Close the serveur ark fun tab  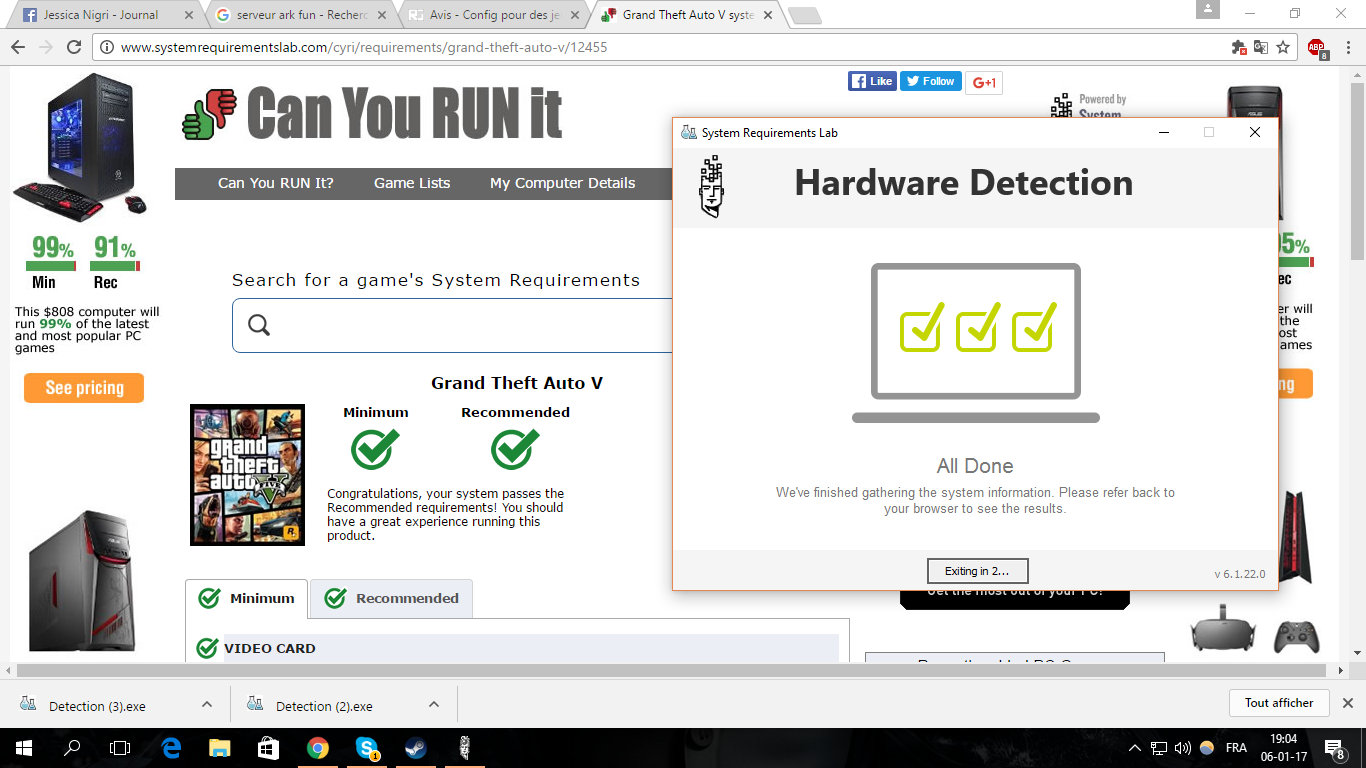[383, 15]
